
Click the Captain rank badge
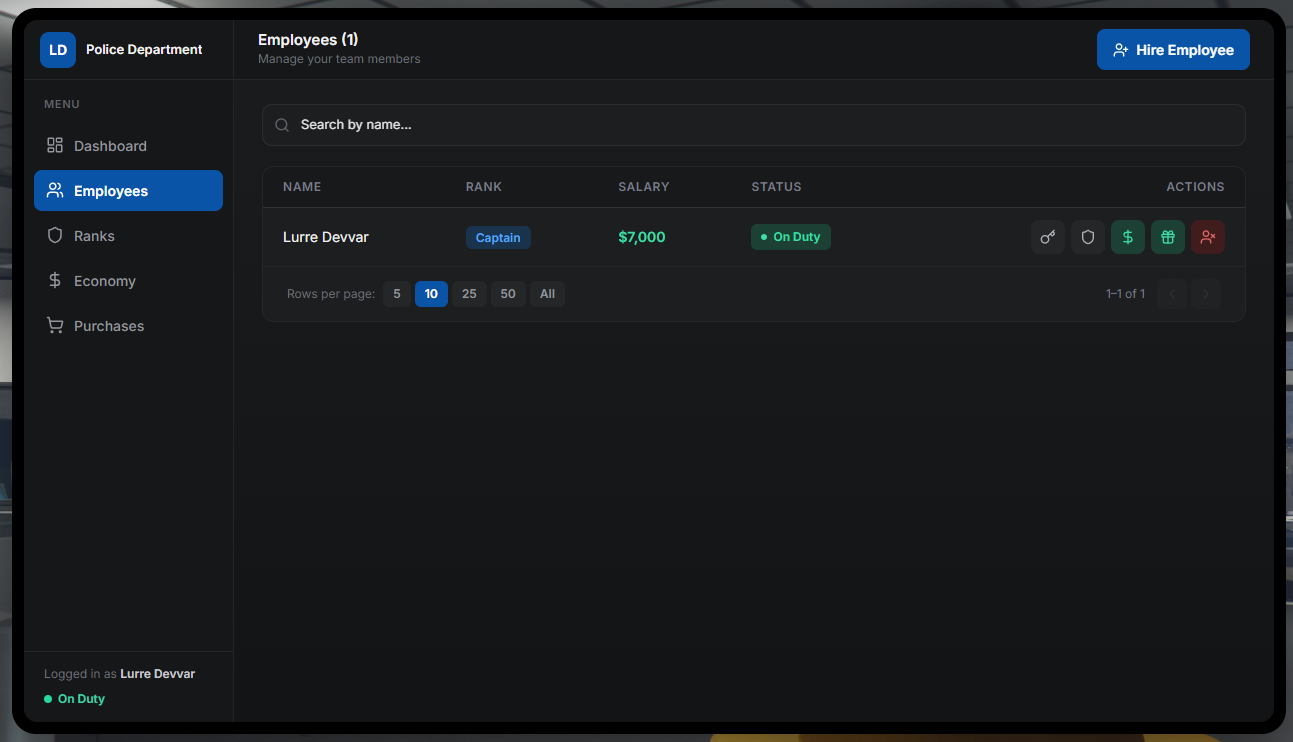498,238
